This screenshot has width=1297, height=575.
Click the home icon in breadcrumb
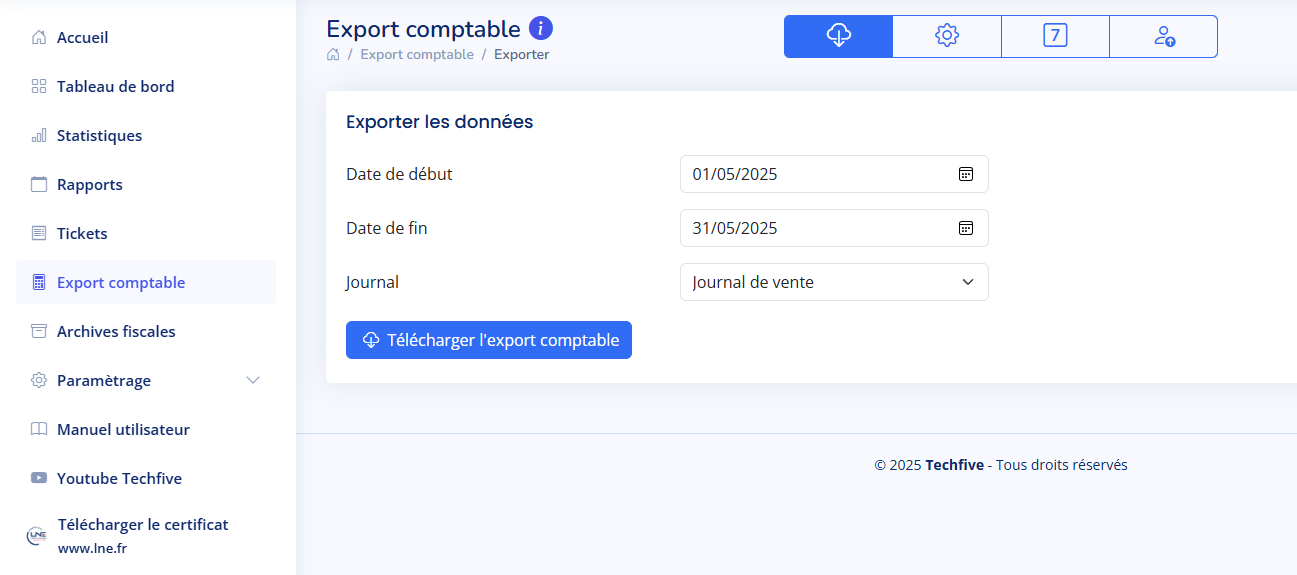[x=333, y=54]
